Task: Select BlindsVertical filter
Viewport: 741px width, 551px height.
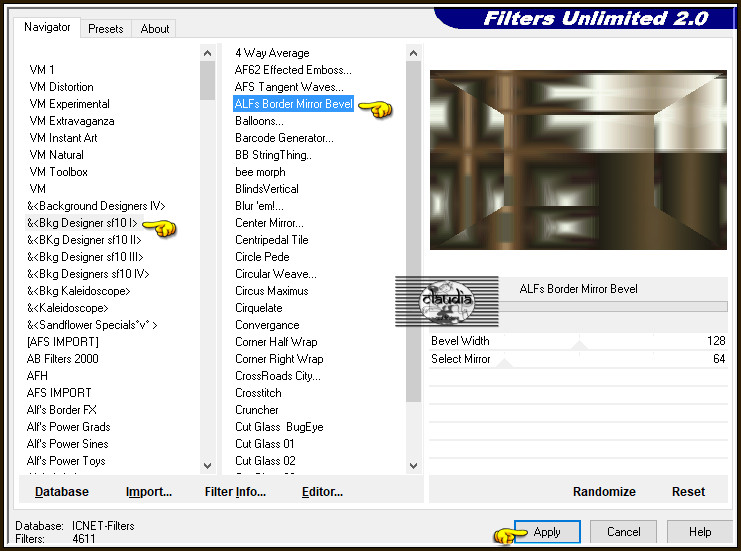Action: pyautogui.click(x=267, y=189)
